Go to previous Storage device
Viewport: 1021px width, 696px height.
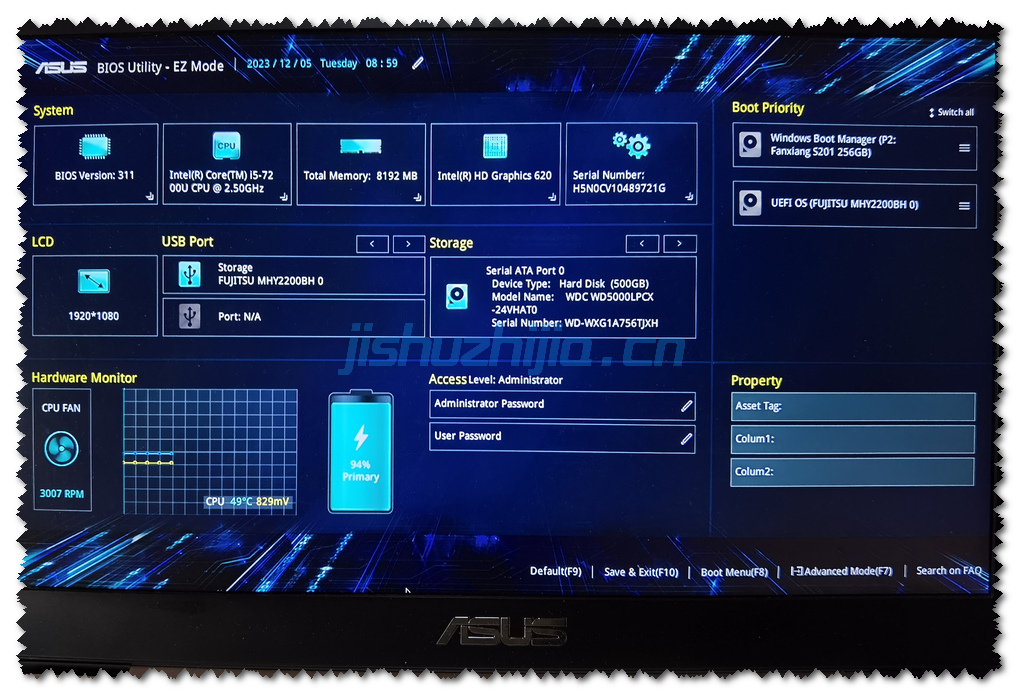tap(642, 244)
